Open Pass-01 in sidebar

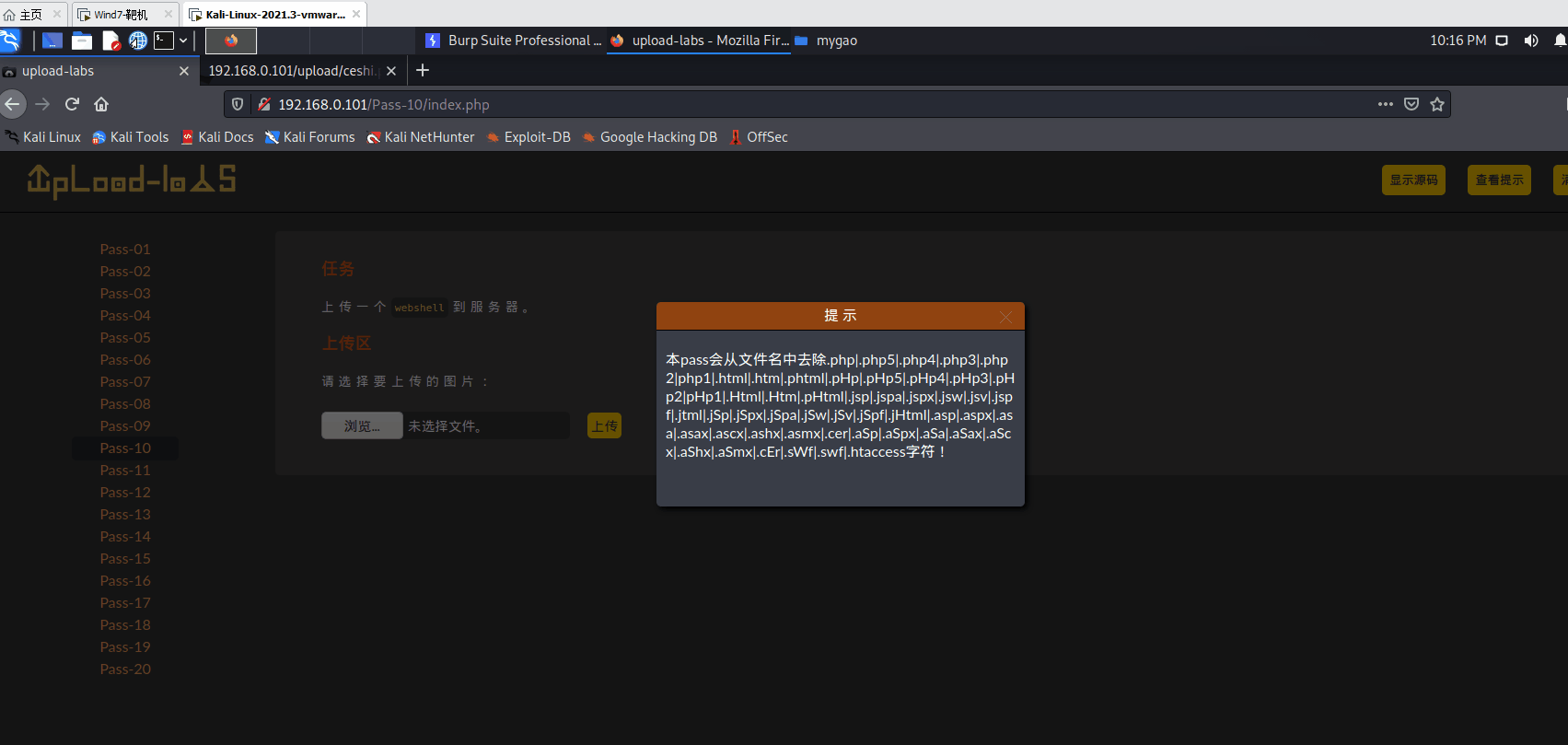point(125,250)
